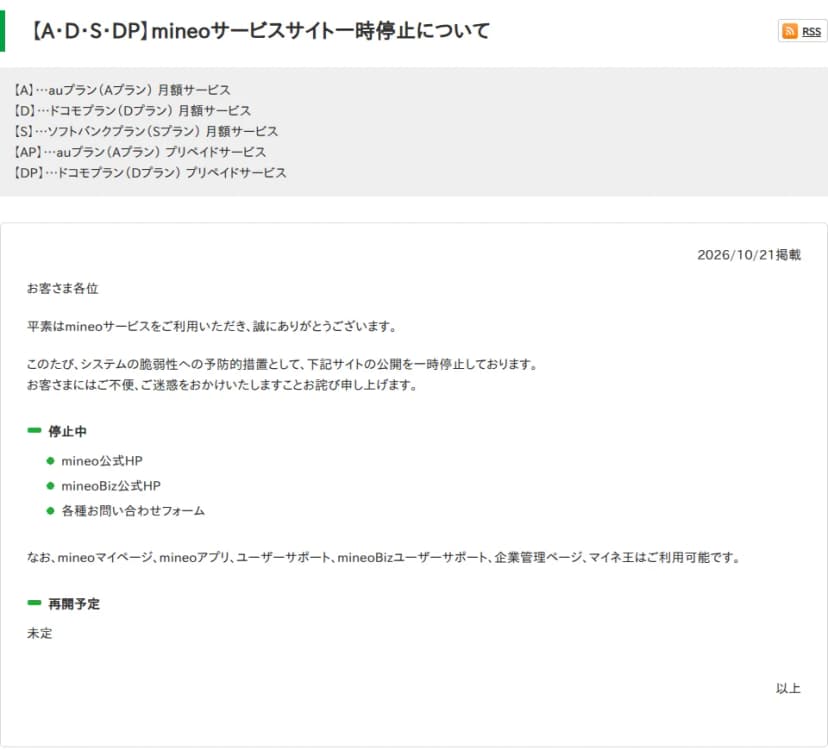Viewport: 828px width, 750px height.
Task: Open the orange RSS feed icon
Action: click(789, 31)
